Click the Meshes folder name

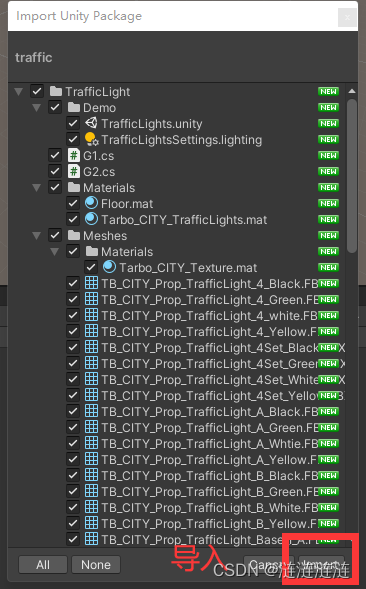coord(105,236)
